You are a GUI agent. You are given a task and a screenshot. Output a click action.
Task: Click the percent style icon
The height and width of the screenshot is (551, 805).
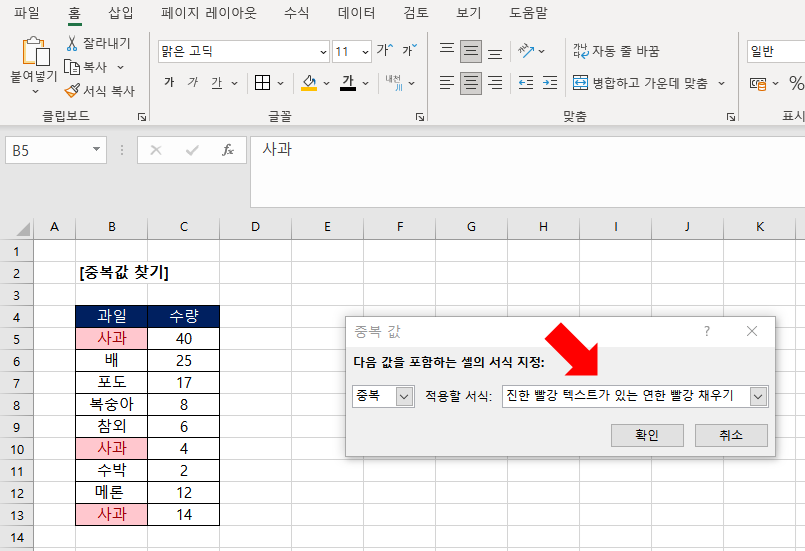(796, 83)
